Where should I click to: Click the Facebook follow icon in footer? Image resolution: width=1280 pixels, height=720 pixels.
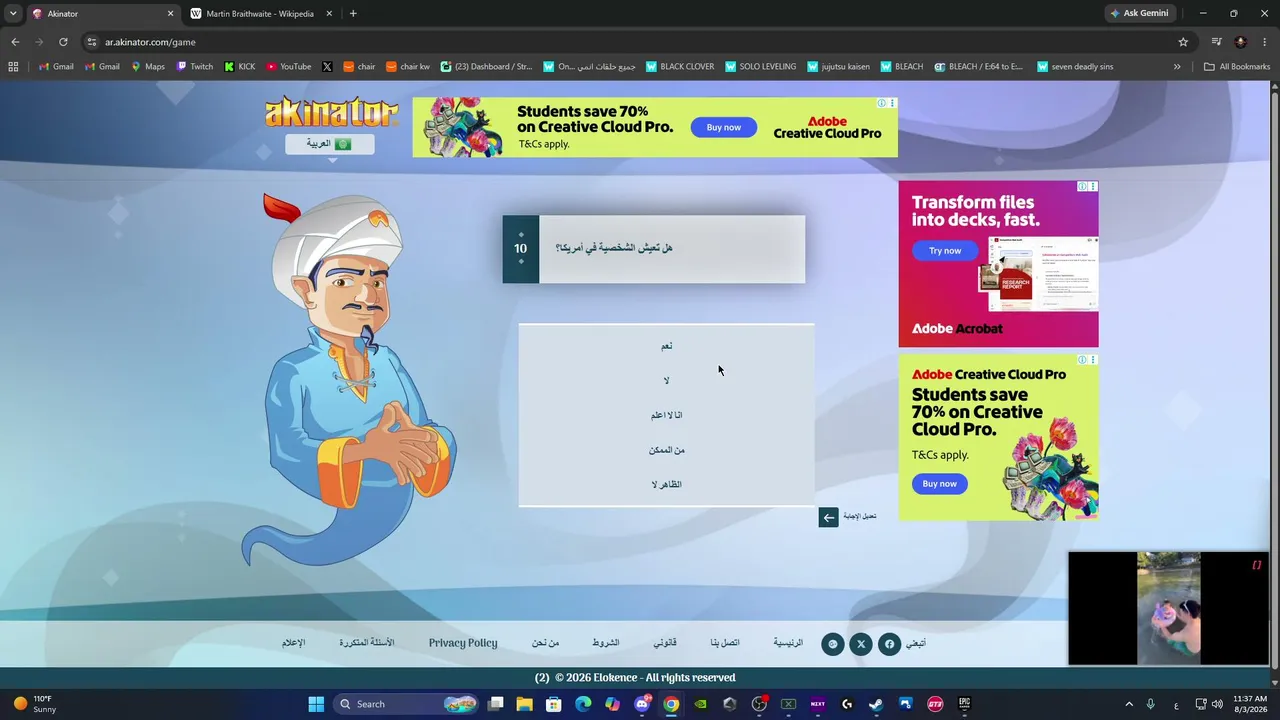click(x=889, y=644)
